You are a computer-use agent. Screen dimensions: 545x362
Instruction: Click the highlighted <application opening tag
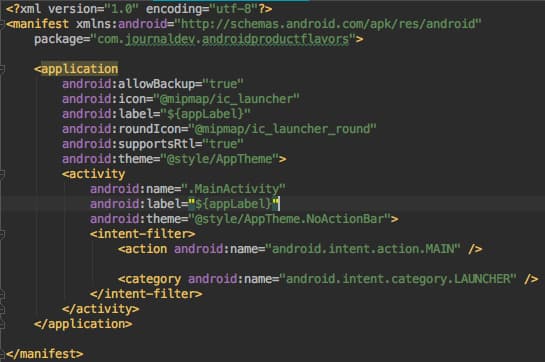click(76, 69)
